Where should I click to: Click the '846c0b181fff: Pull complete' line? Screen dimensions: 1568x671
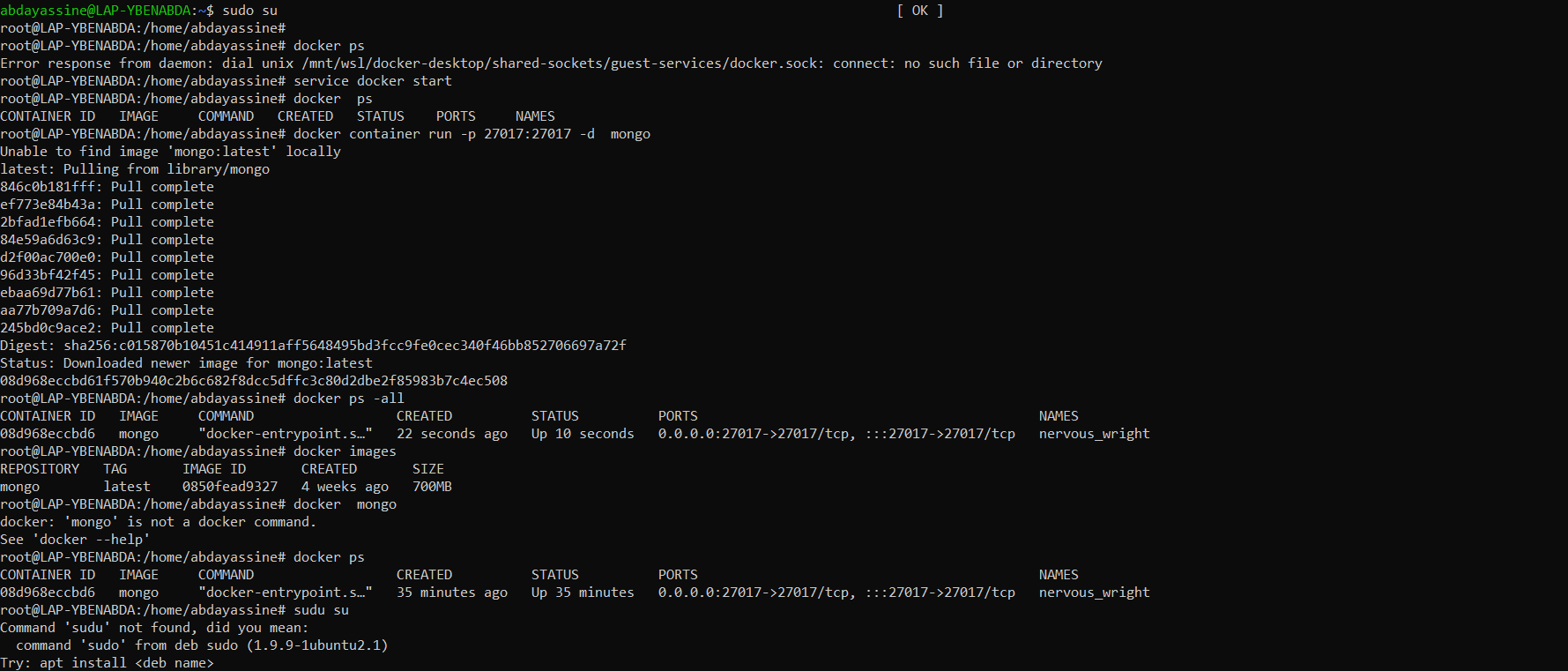(x=107, y=187)
